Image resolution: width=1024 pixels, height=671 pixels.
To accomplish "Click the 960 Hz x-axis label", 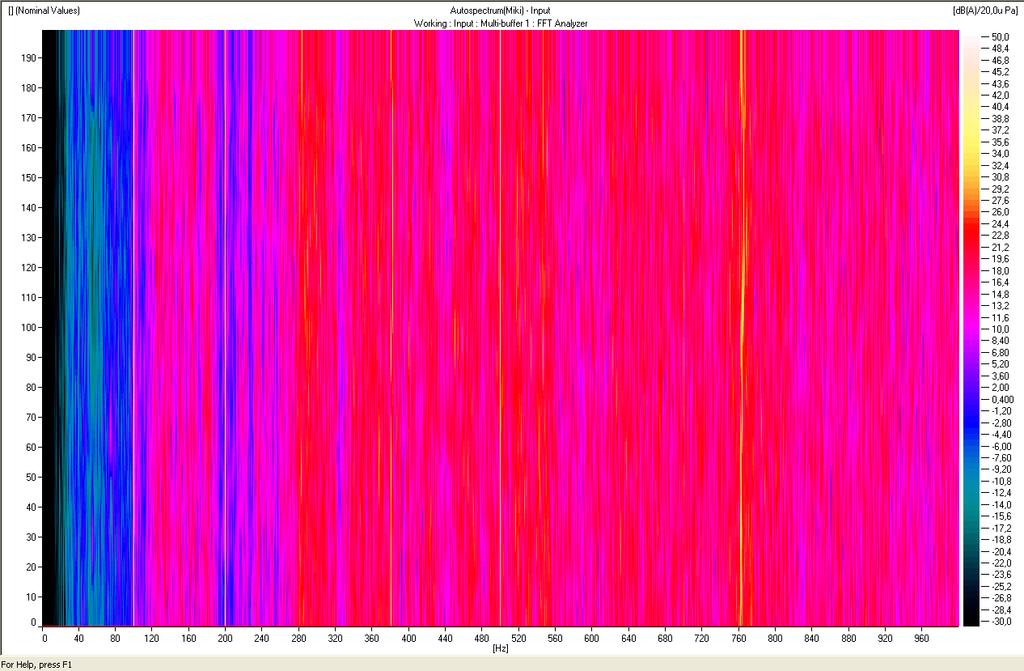I will [921, 638].
